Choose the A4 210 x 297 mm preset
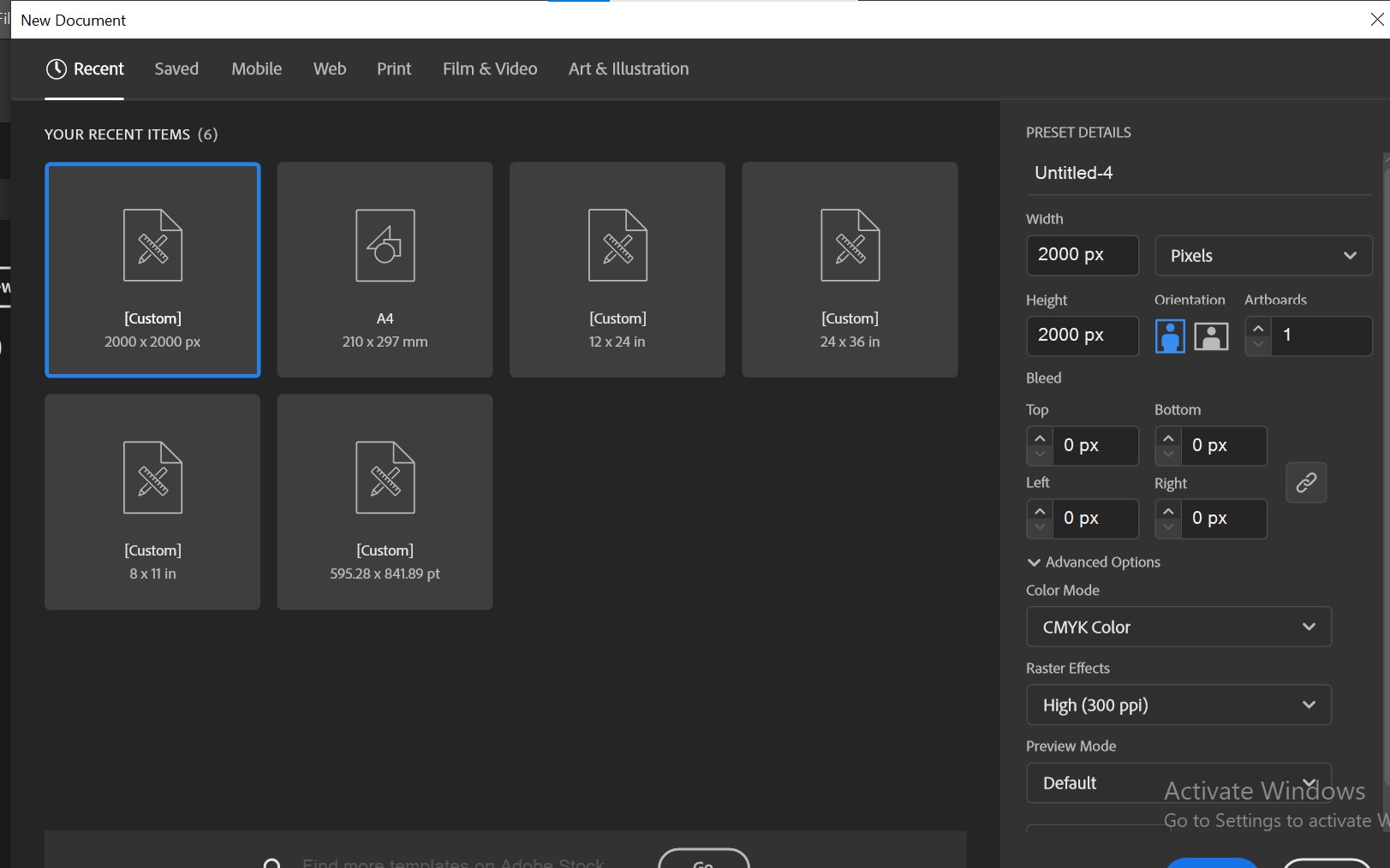 (x=385, y=270)
